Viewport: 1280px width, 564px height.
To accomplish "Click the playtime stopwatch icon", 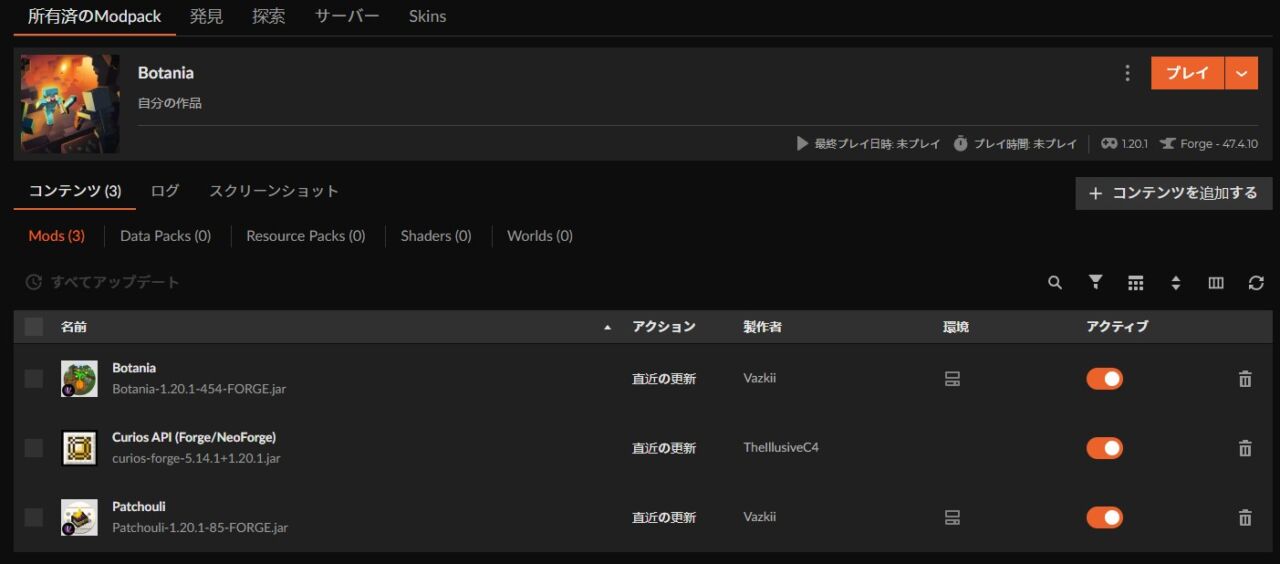I will [x=961, y=144].
